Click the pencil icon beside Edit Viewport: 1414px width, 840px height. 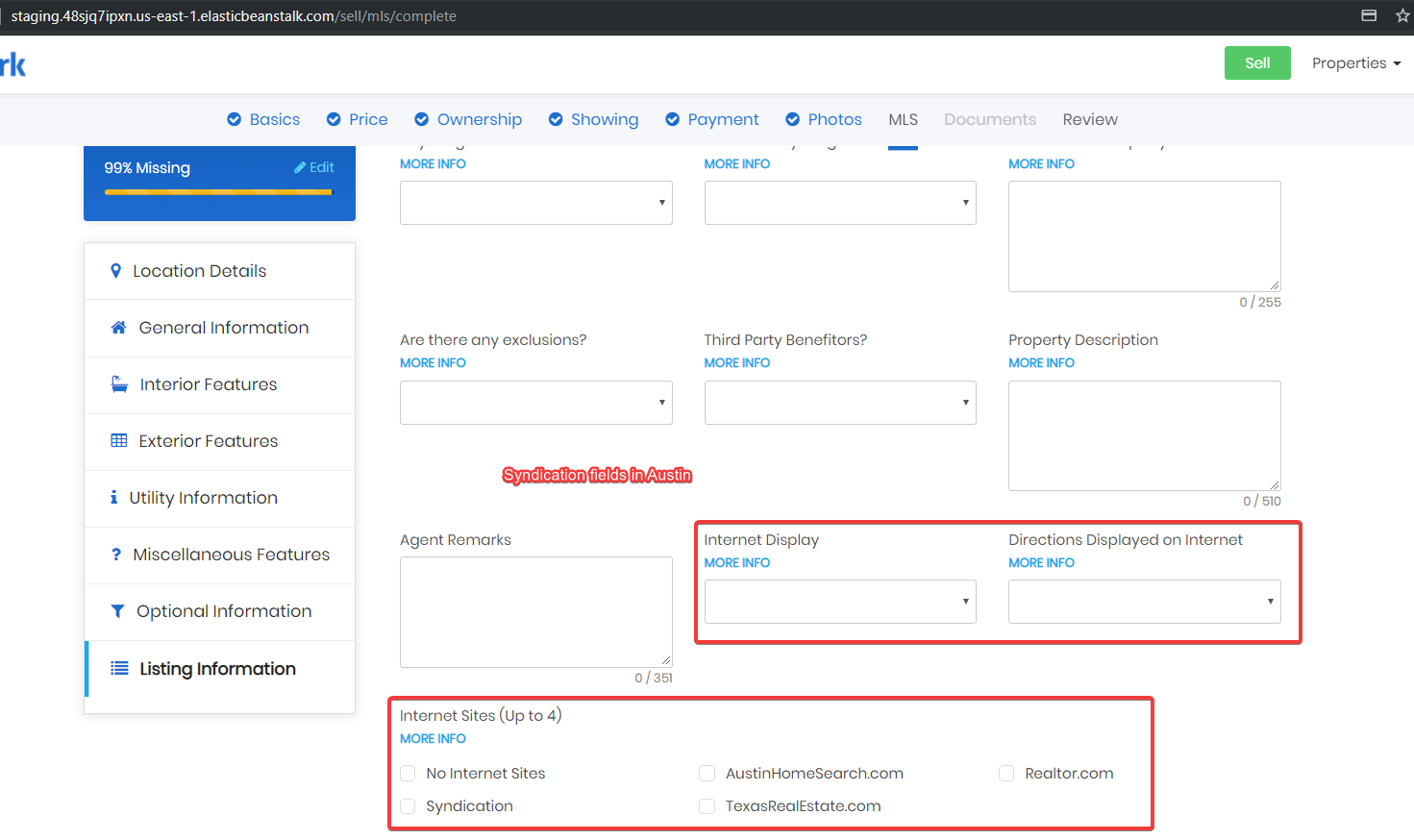coord(300,167)
